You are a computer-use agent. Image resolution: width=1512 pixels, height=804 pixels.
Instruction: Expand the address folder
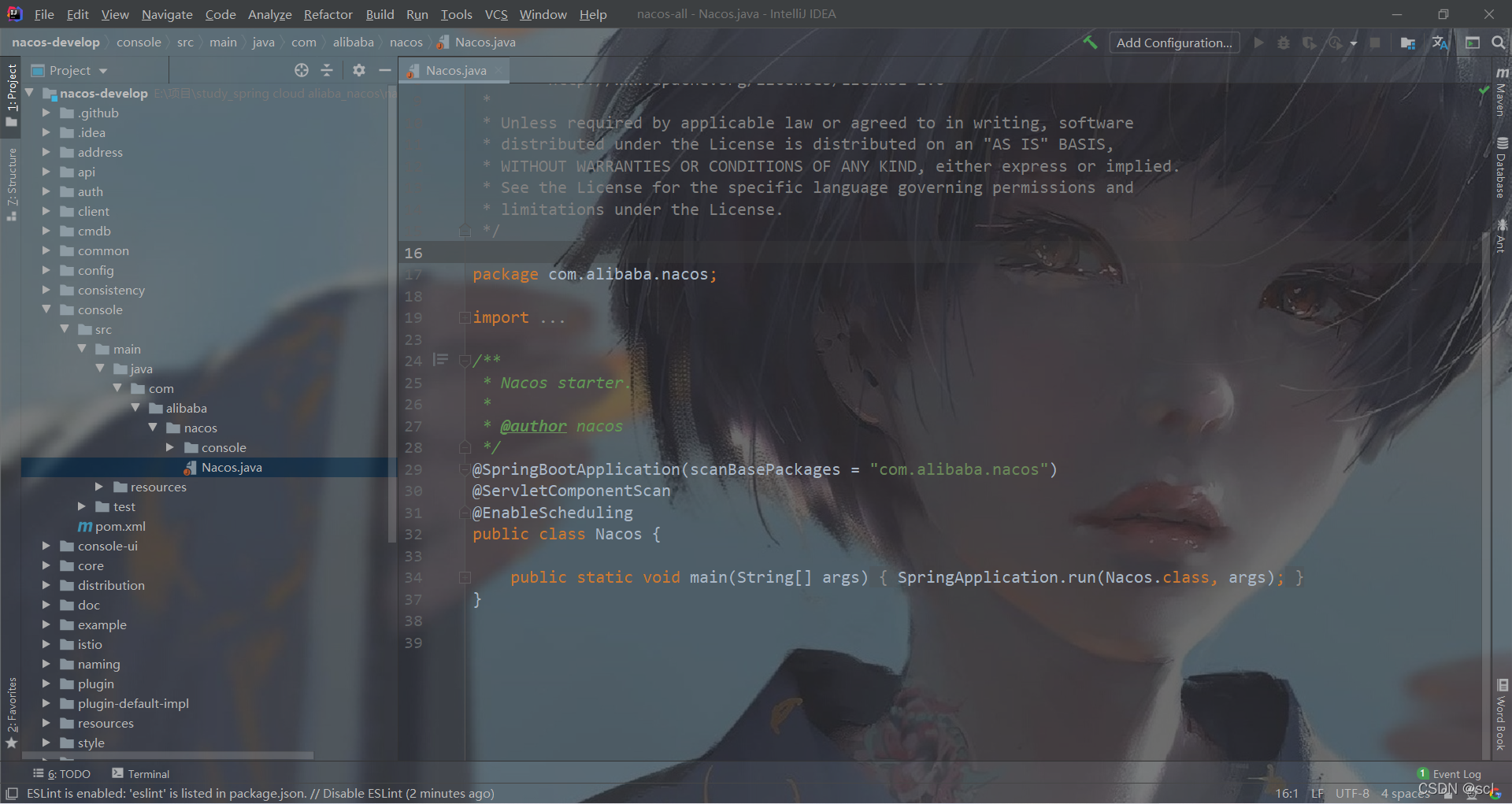click(46, 153)
